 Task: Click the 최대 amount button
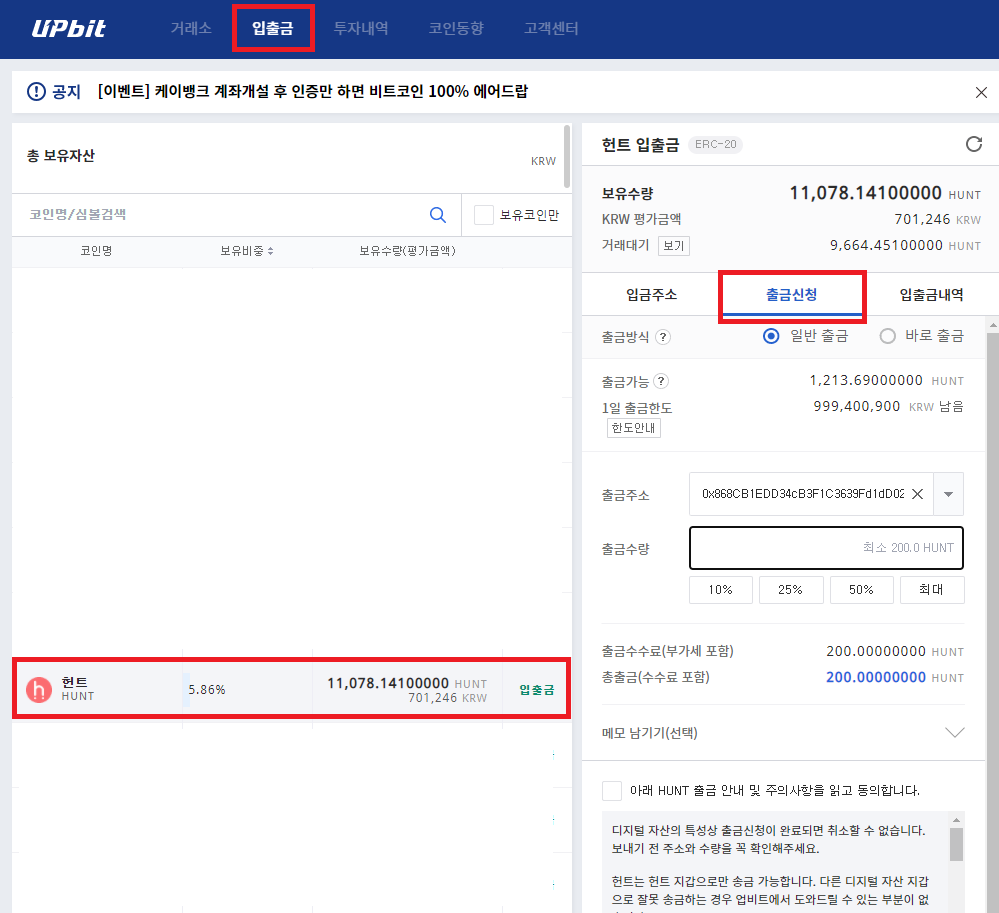pyautogui.click(x=931, y=590)
